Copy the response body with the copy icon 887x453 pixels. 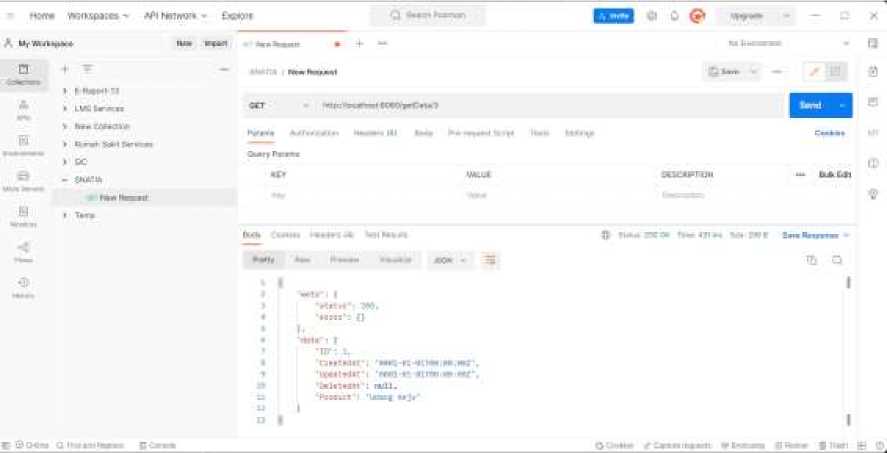[x=812, y=260]
